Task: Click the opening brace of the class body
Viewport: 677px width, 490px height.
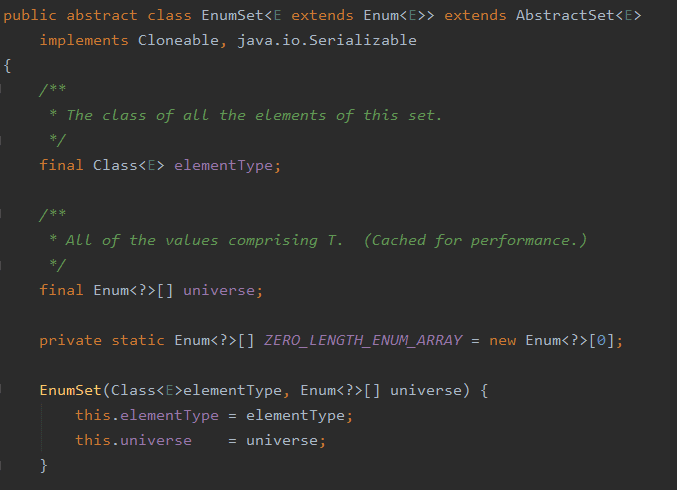Action: (x=7, y=66)
